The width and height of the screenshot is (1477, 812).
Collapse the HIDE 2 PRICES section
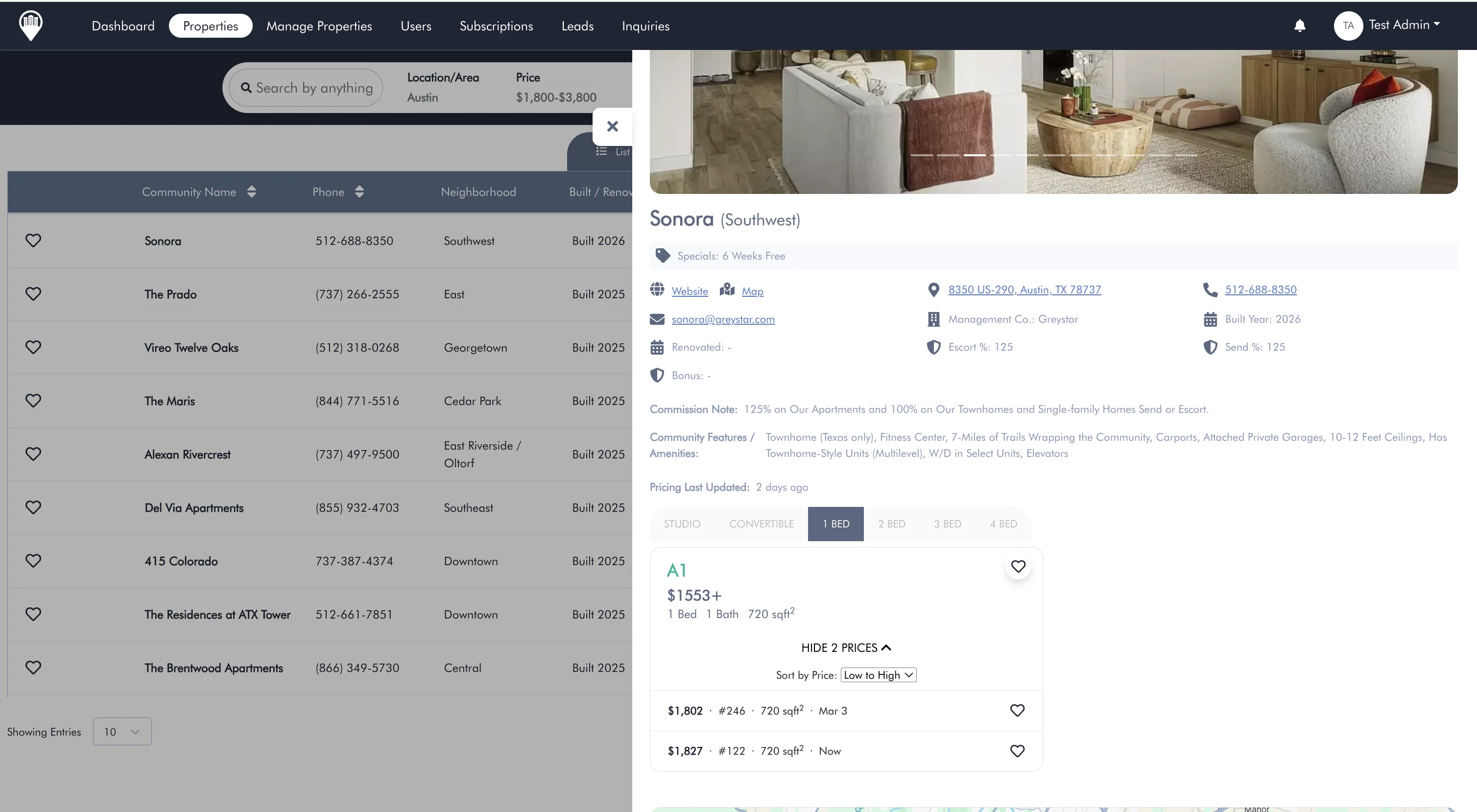(846, 648)
